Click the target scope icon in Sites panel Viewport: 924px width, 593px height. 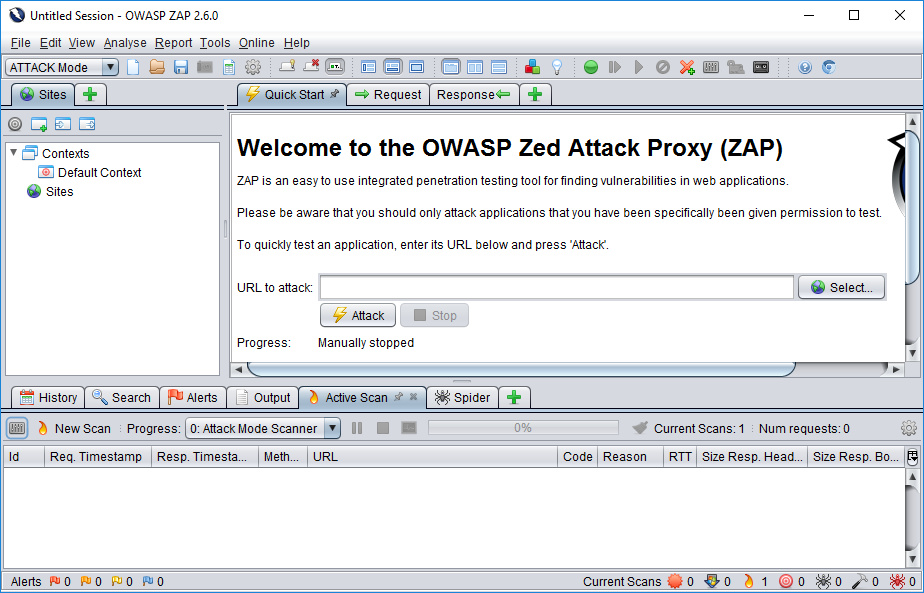[15, 124]
